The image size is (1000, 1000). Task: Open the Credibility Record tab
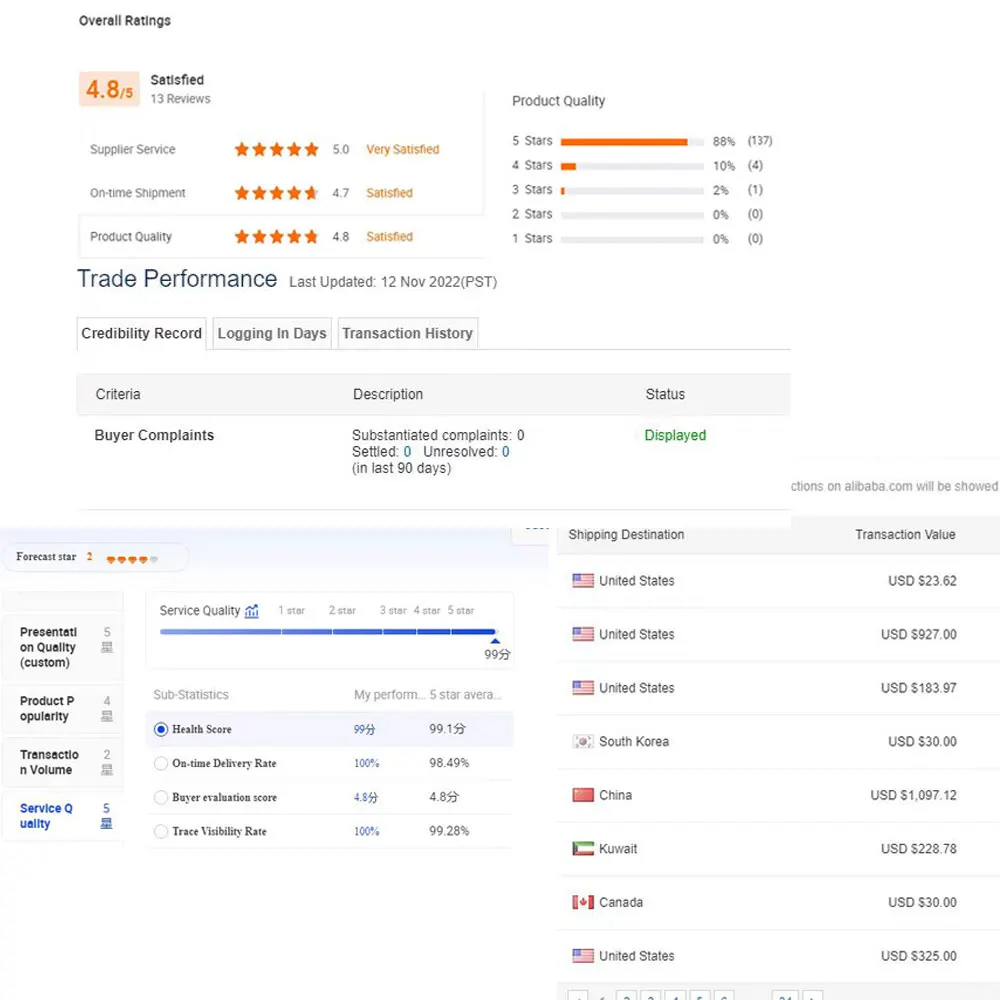point(142,334)
